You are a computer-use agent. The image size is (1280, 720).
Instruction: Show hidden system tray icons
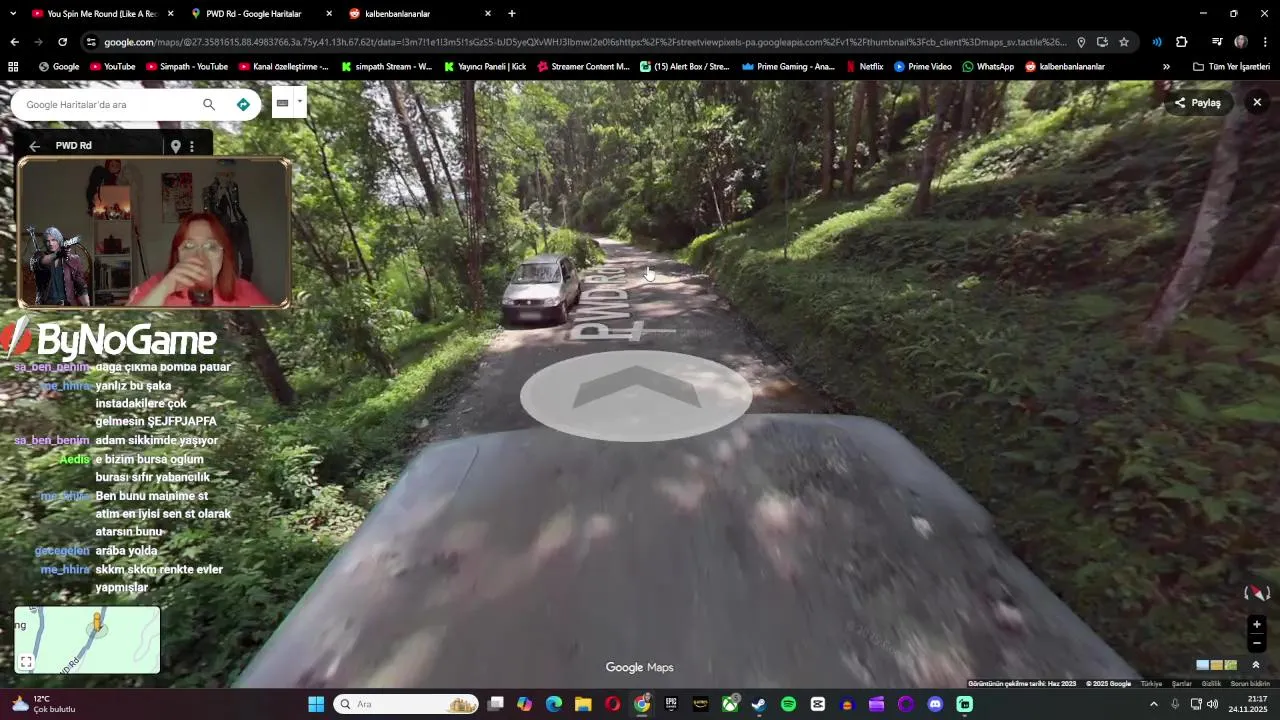tap(1153, 704)
